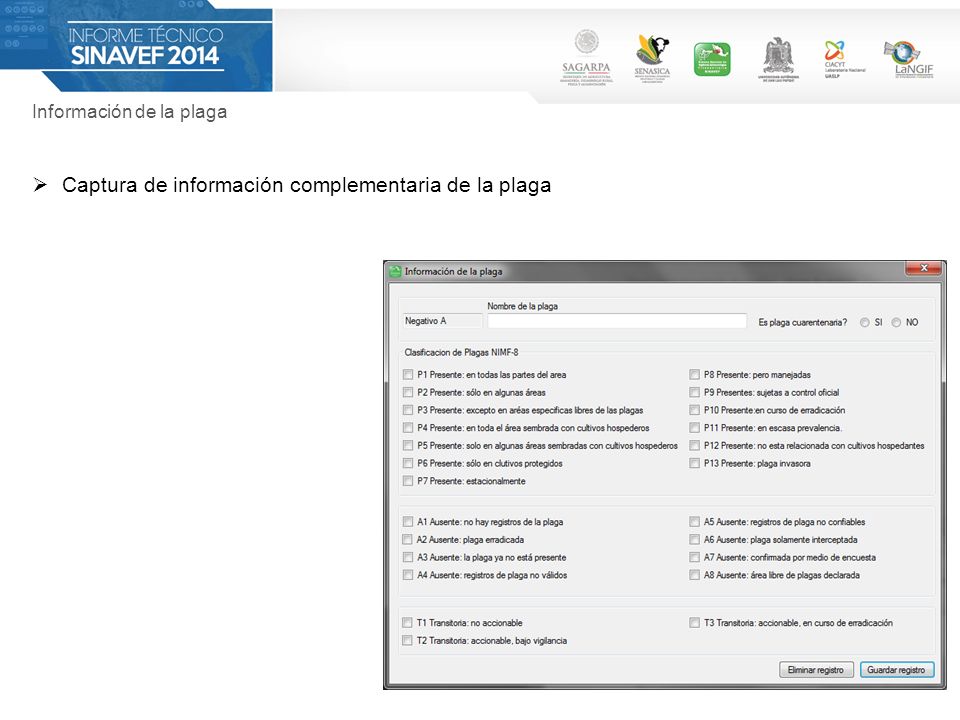960x720 pixels.
Task: Check A3 Ausente: la plaga ya no está presente
Action: pyautogui.click(x=408, y=557)
